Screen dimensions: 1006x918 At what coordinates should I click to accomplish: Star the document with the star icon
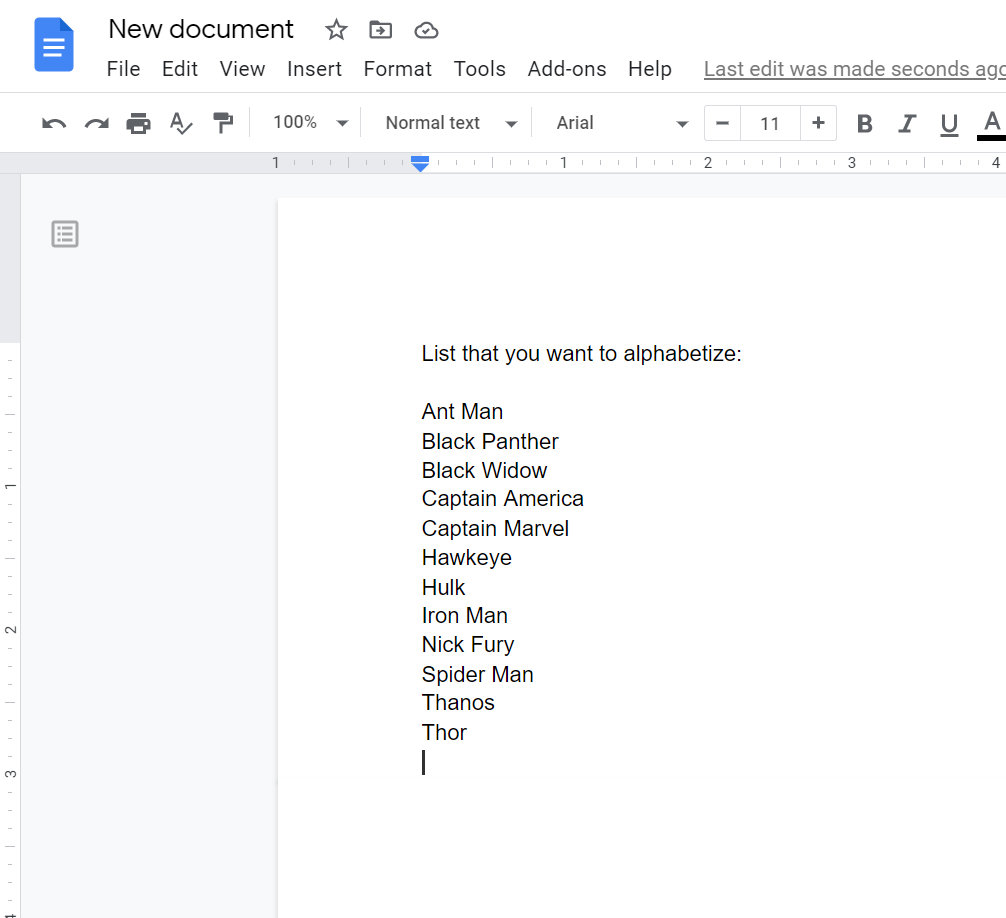[x=336, y=30]
